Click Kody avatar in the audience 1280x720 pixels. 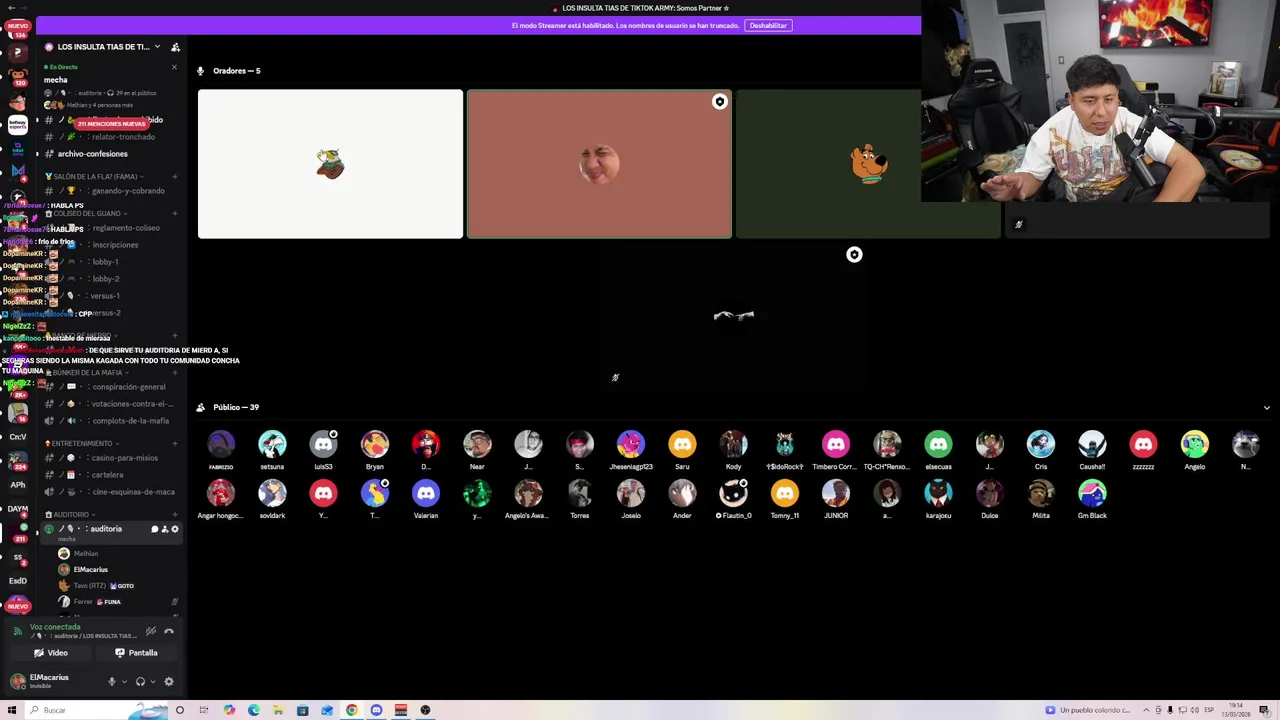(734, 444)
